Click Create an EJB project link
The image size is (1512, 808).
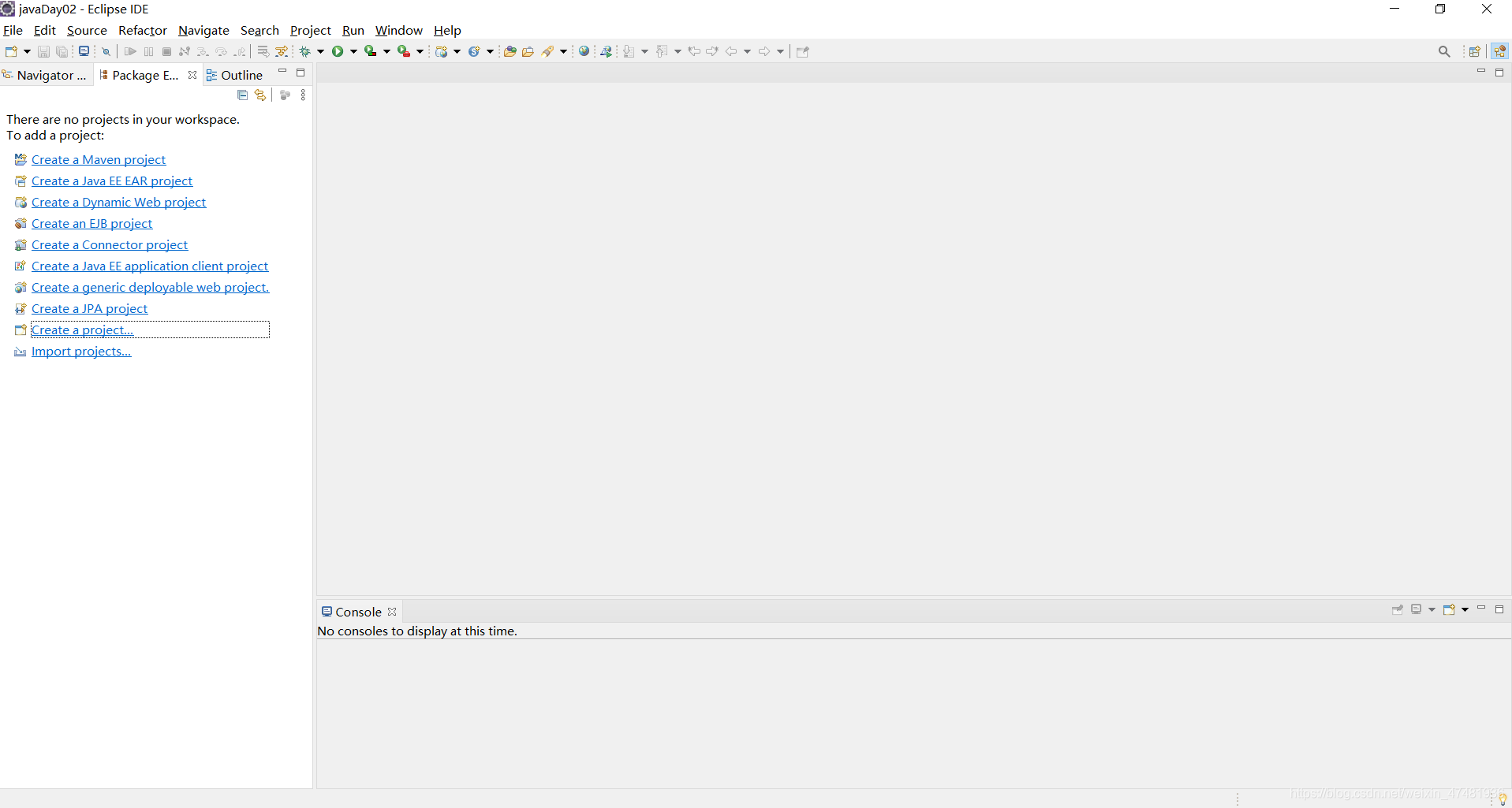[x=92, y=224]
